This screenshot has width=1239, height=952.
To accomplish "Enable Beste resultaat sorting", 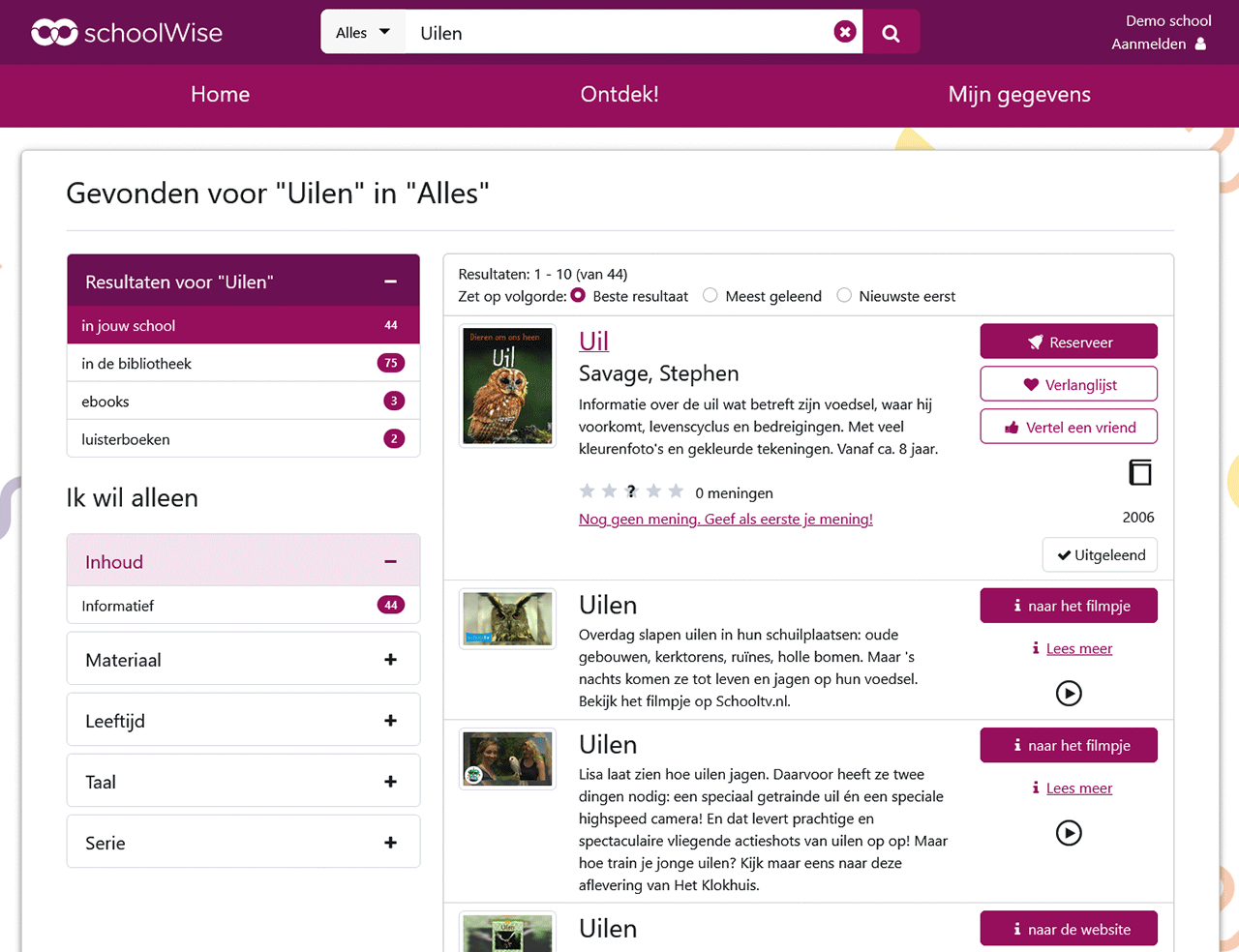I will pos(578,295).
